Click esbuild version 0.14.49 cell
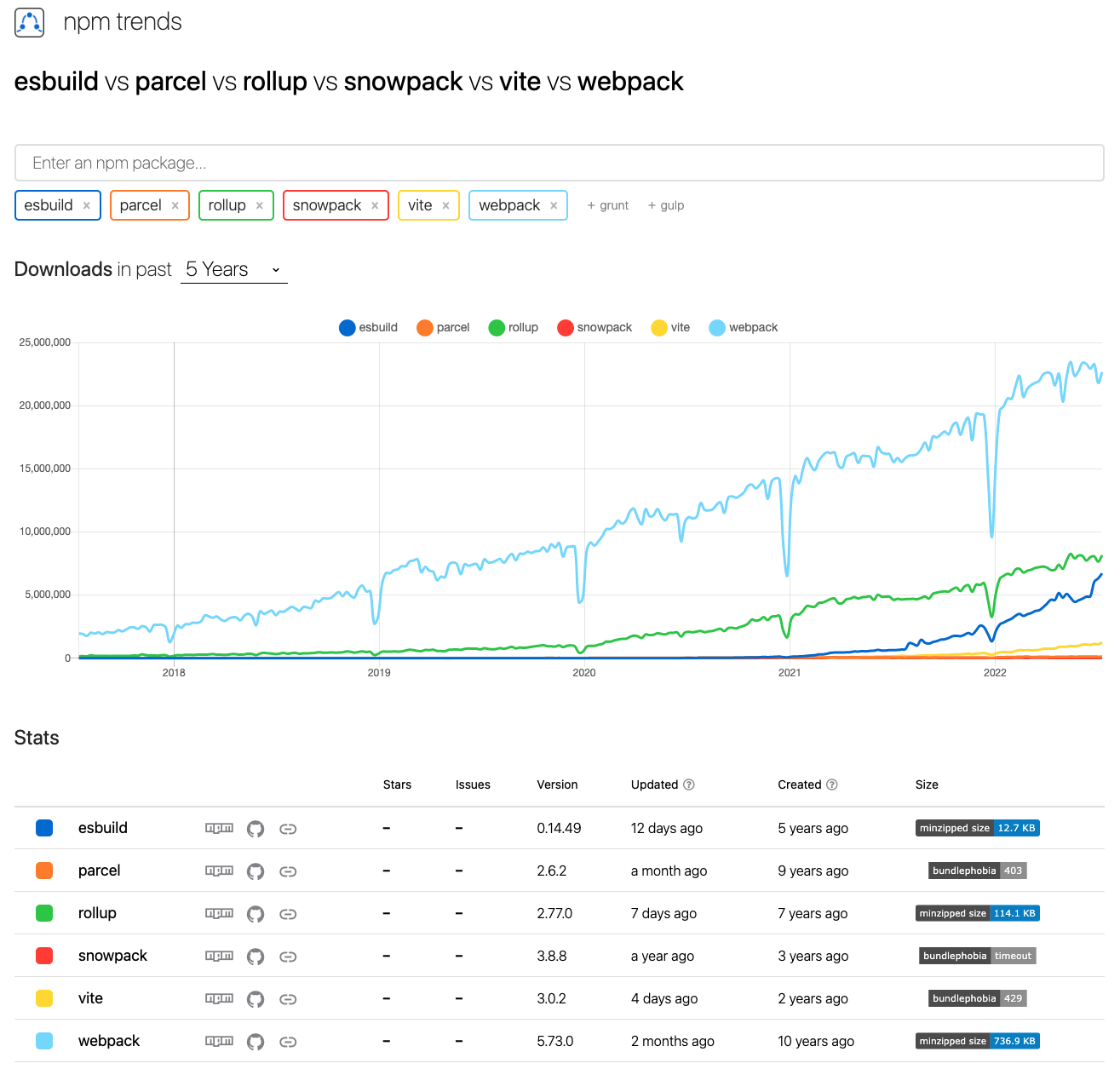1120x1069 pixels. (x=559, y=828)
